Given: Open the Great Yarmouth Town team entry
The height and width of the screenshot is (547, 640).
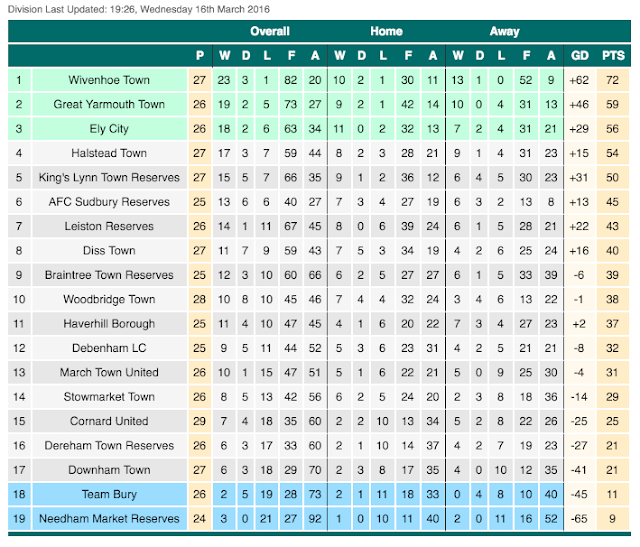Looking at the screenshot, I should click(x=109, y=105).
